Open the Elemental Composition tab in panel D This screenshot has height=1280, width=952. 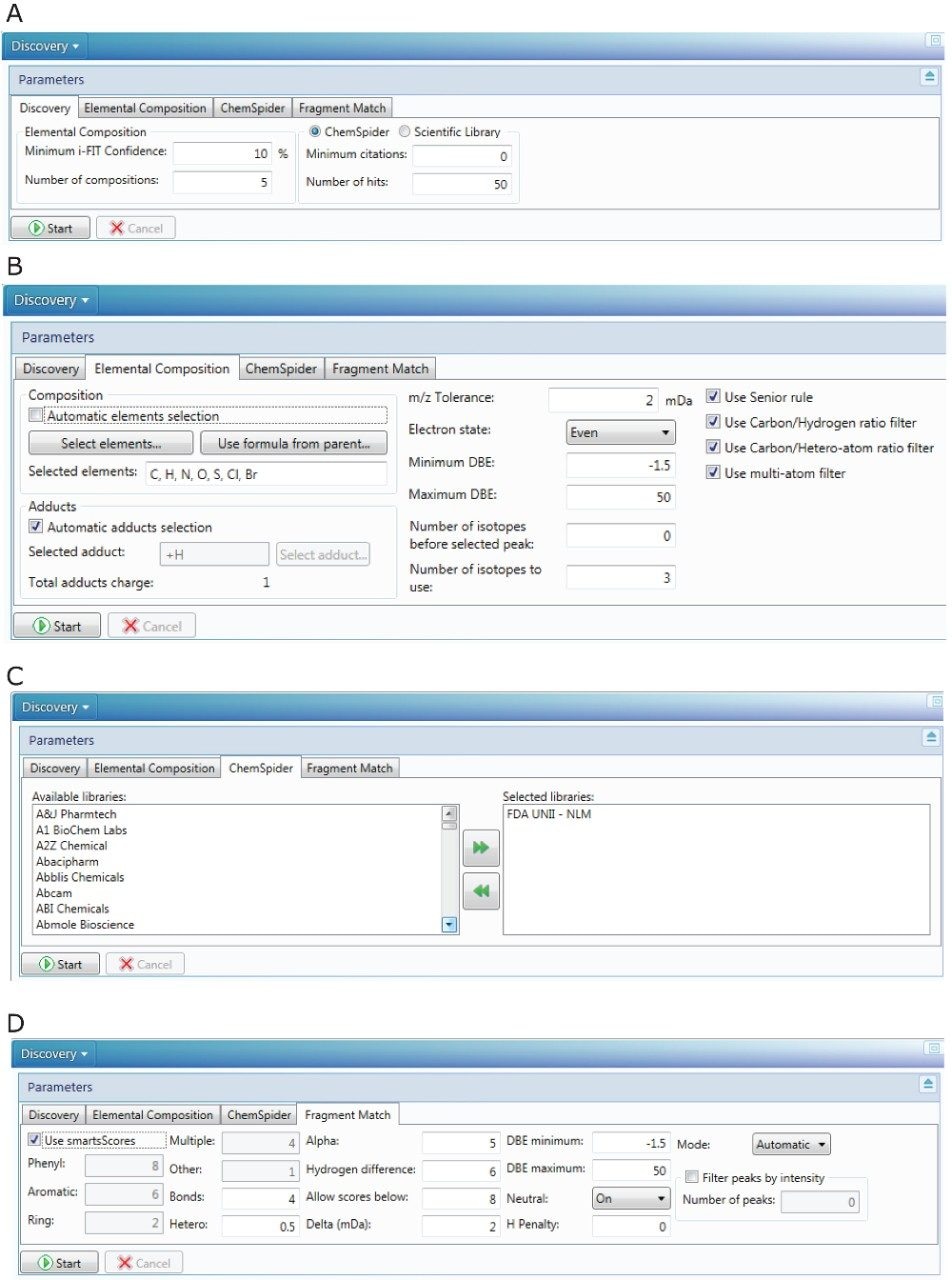[153, 1114]
